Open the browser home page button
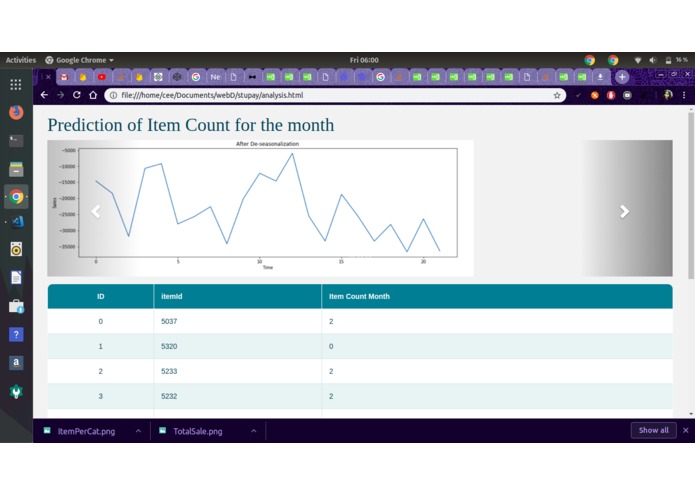Image resolution: width=695 pixels, height=494 pixels. 93,95
